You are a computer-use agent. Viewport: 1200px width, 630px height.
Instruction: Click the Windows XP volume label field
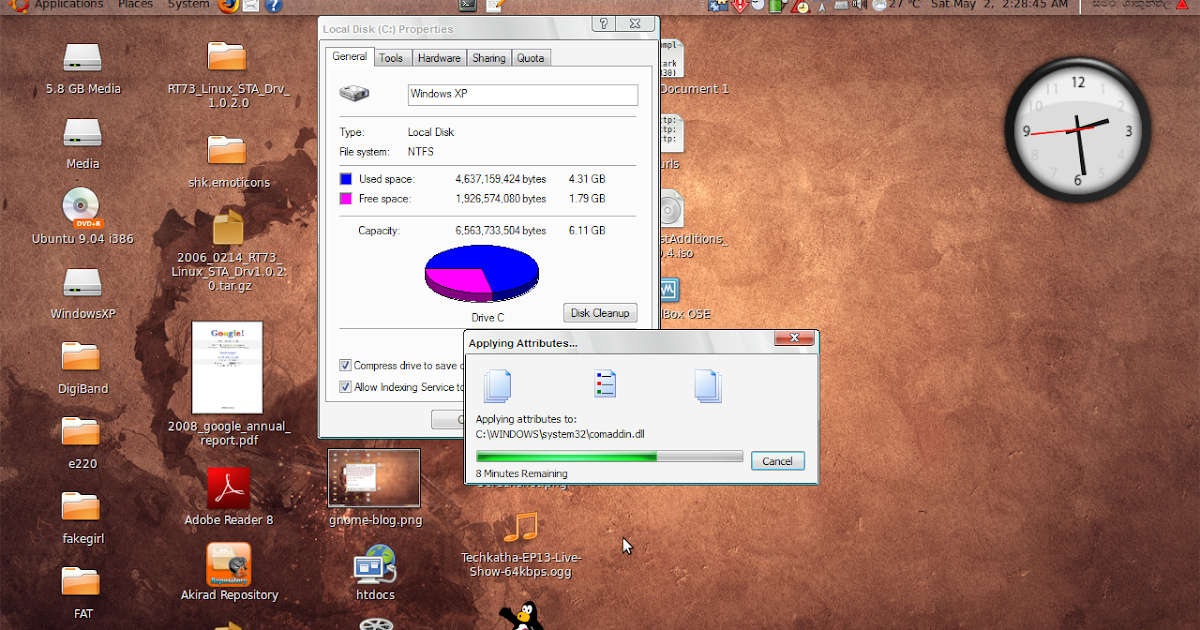coord(522,94)
